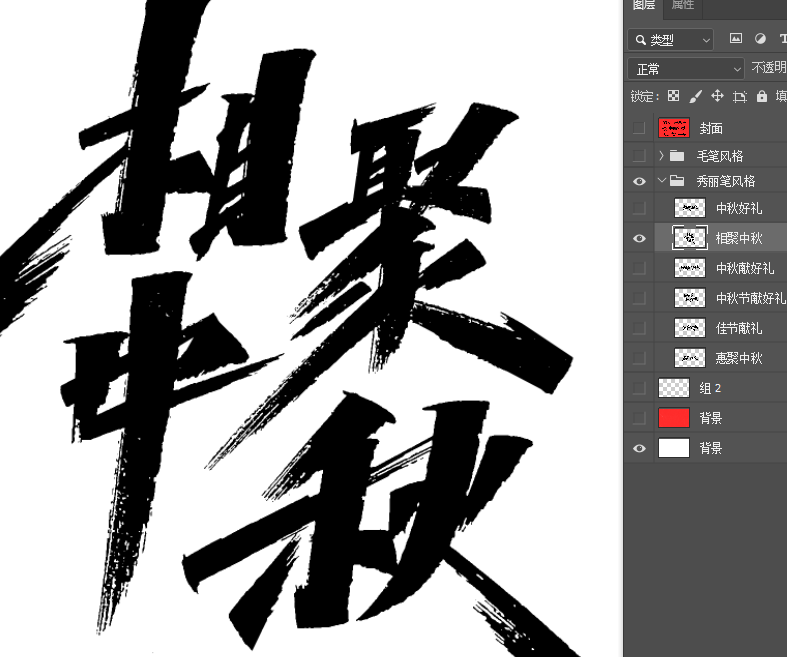Collapse the 秀丽笔风格 group
787x657 pixels.
[x=661, y=181]
